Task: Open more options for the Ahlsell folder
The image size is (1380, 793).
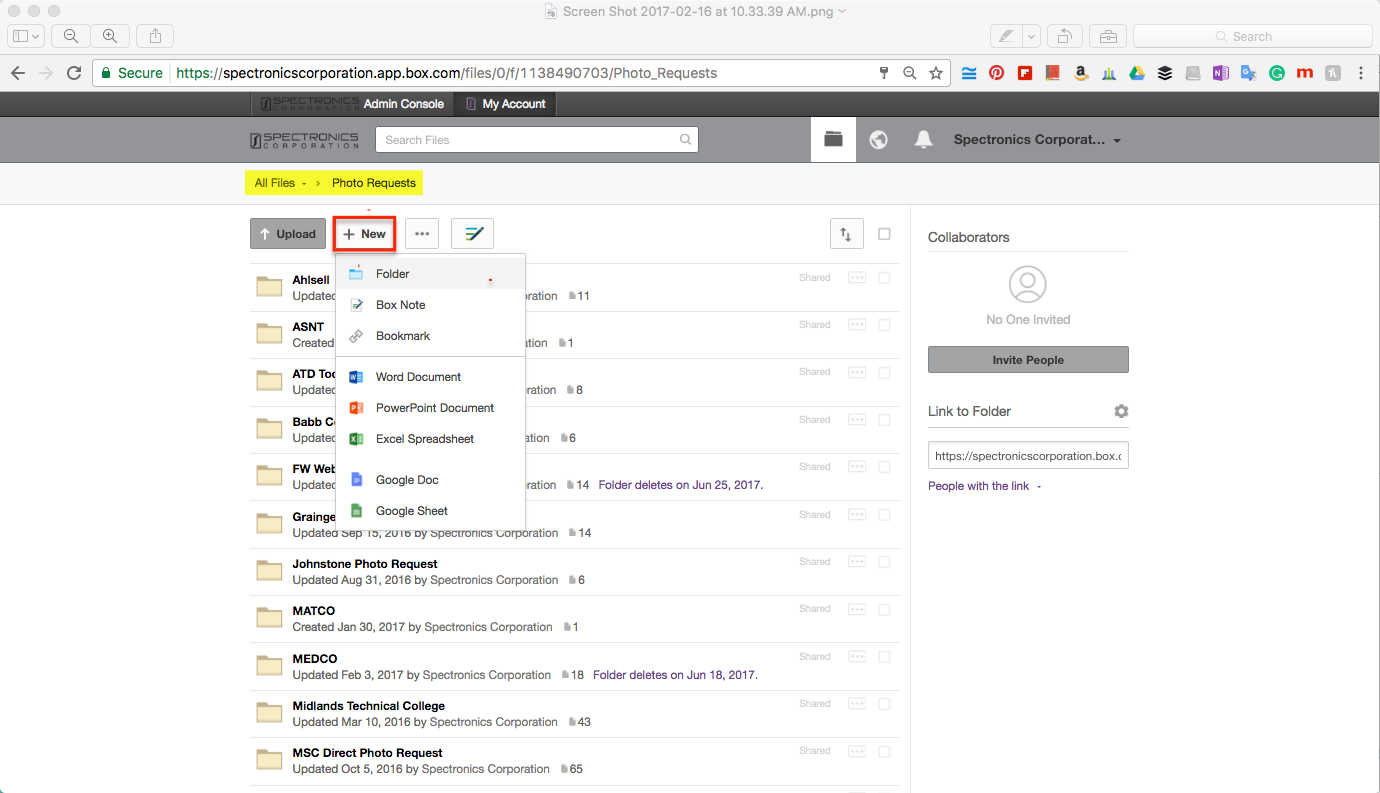Action: (857, 278)
